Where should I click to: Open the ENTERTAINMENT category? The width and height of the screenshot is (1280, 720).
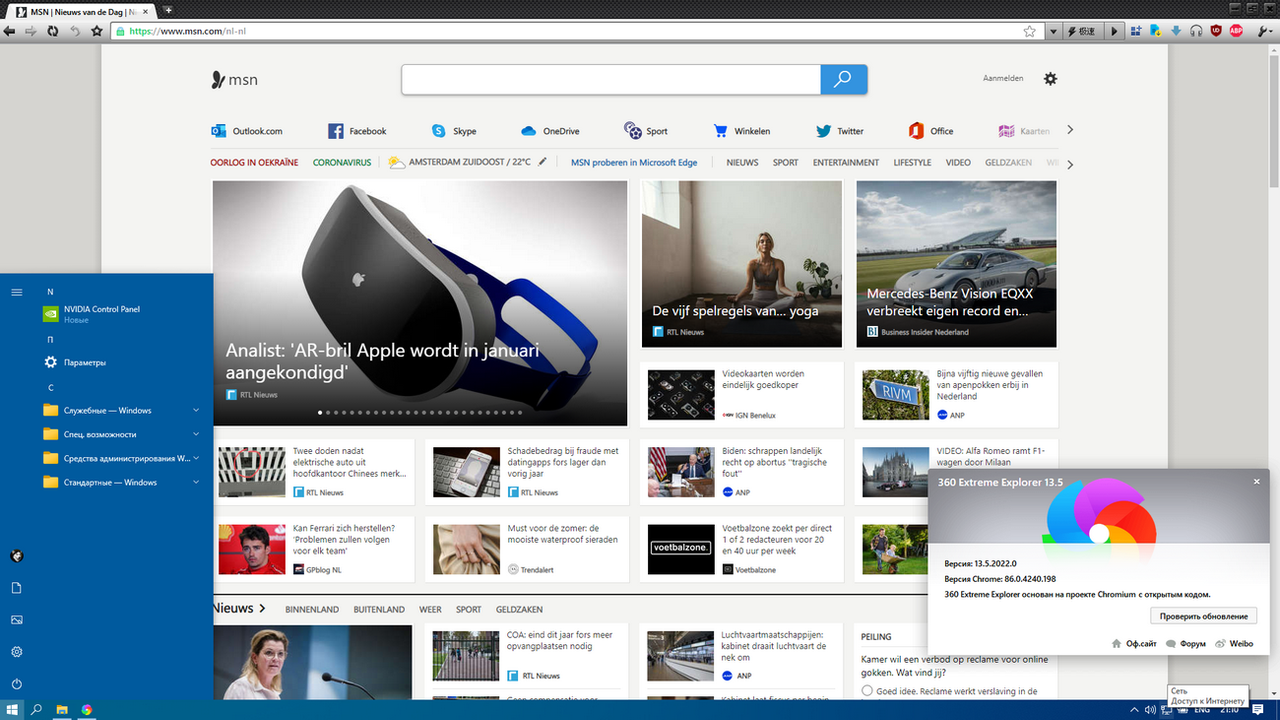pos(846,162)
